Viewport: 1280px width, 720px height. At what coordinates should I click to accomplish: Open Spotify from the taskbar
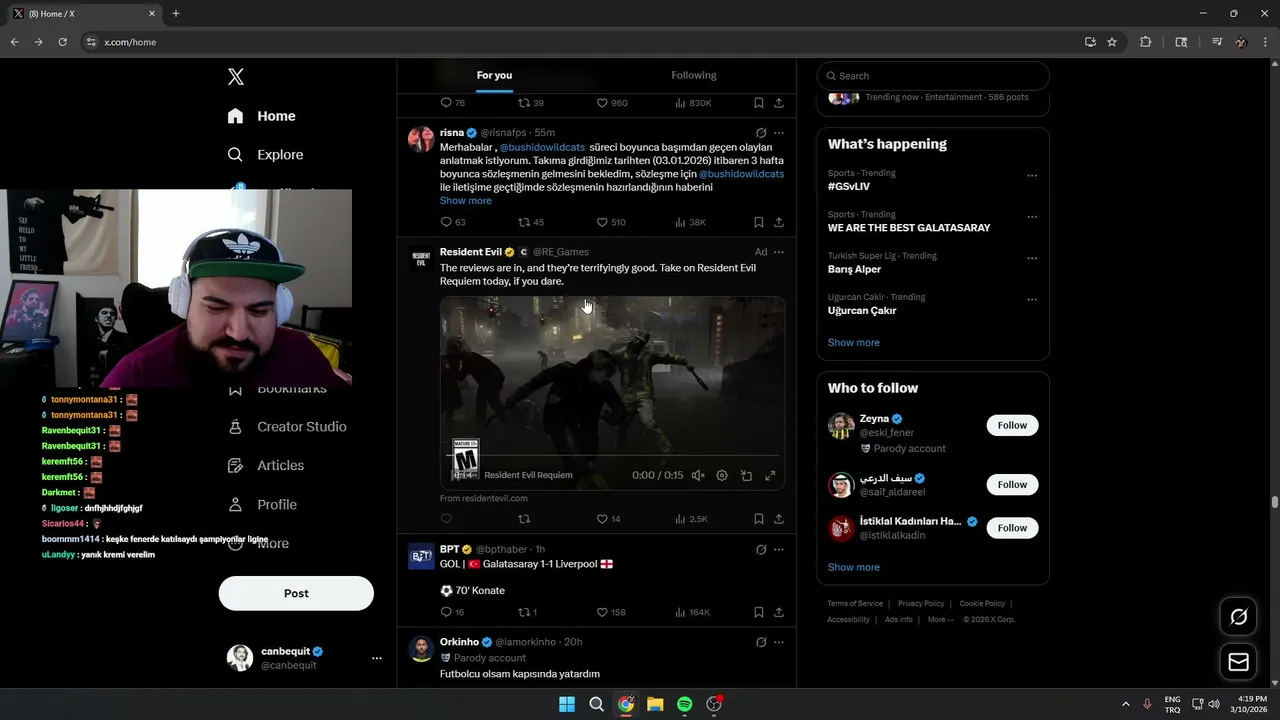[685, 704]
